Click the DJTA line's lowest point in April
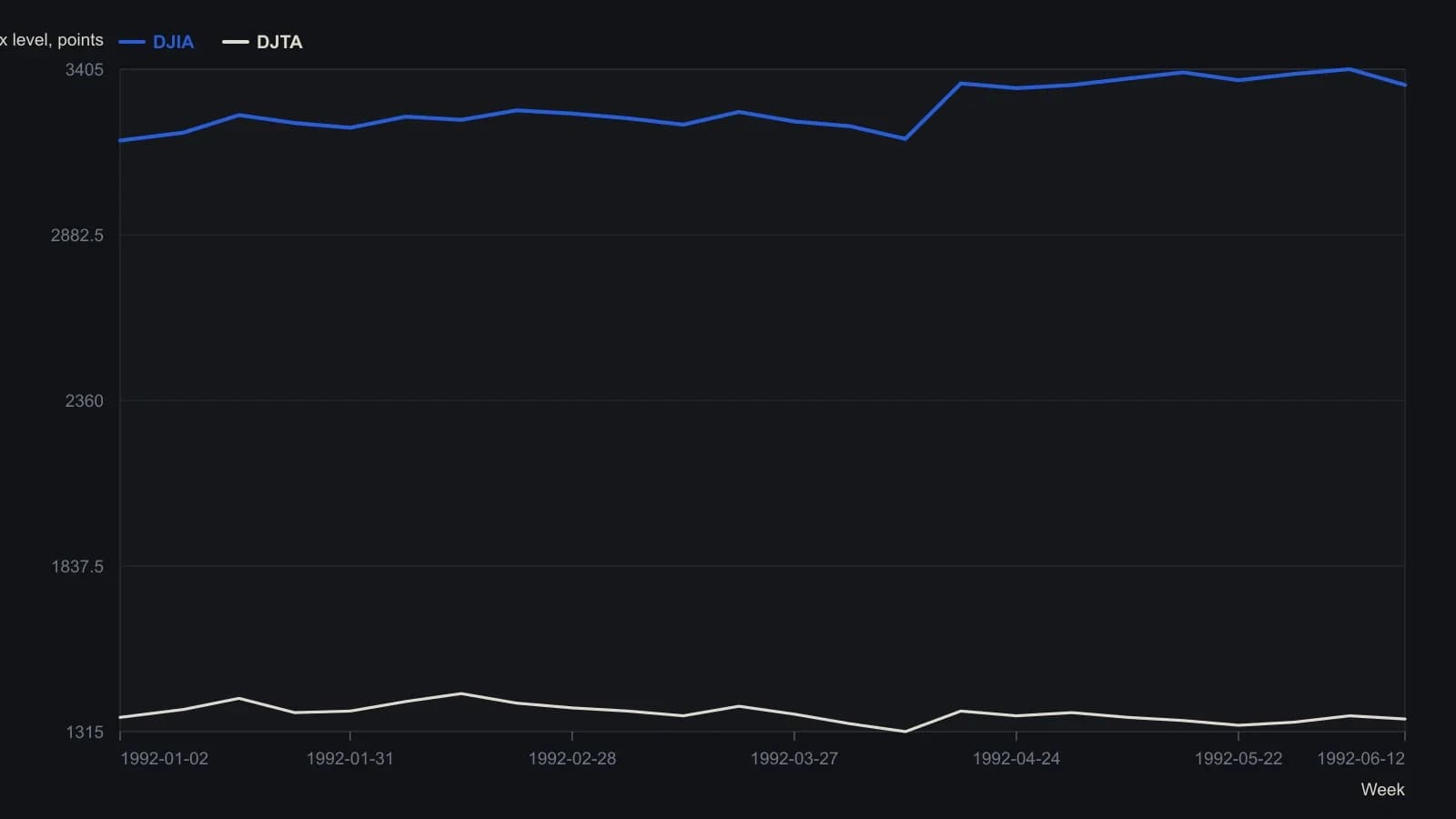 click(905, 732)
